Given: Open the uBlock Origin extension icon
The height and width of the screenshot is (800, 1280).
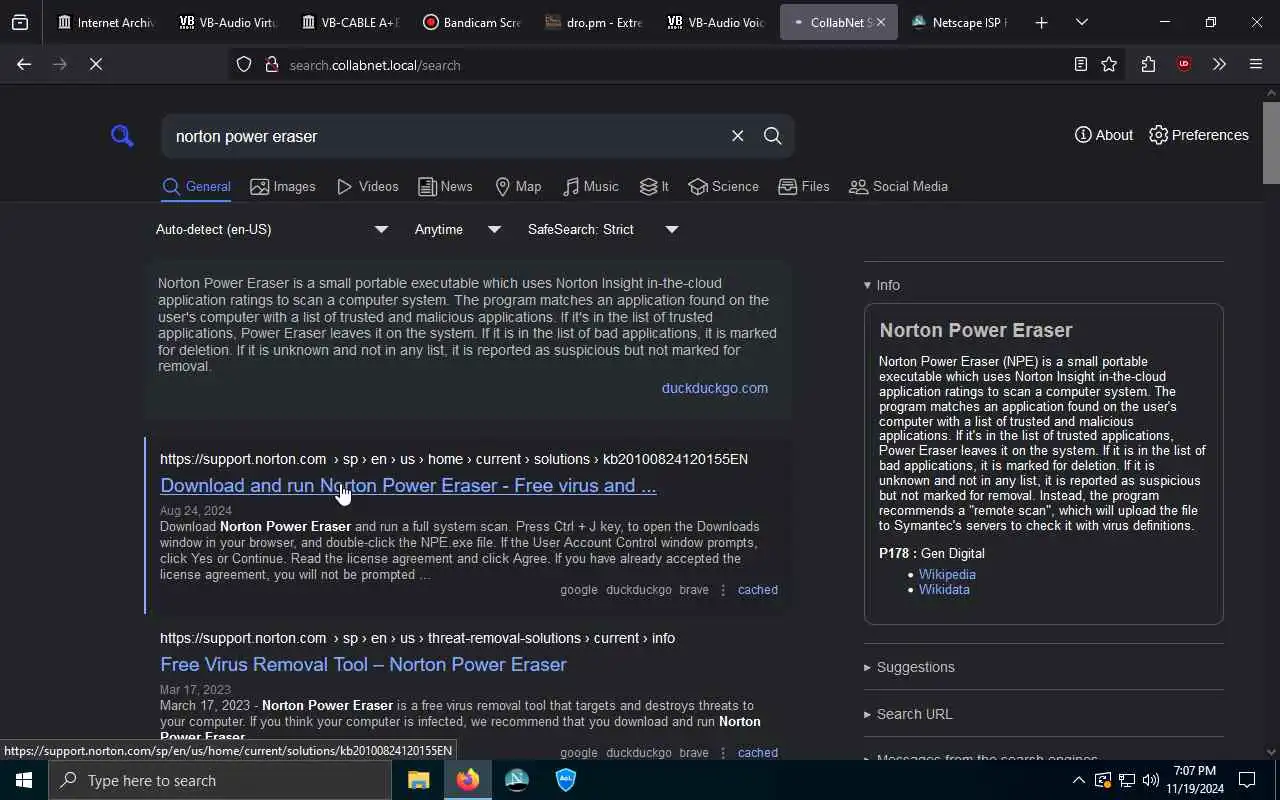Looking at the screenshot, I should [1184, 64].
